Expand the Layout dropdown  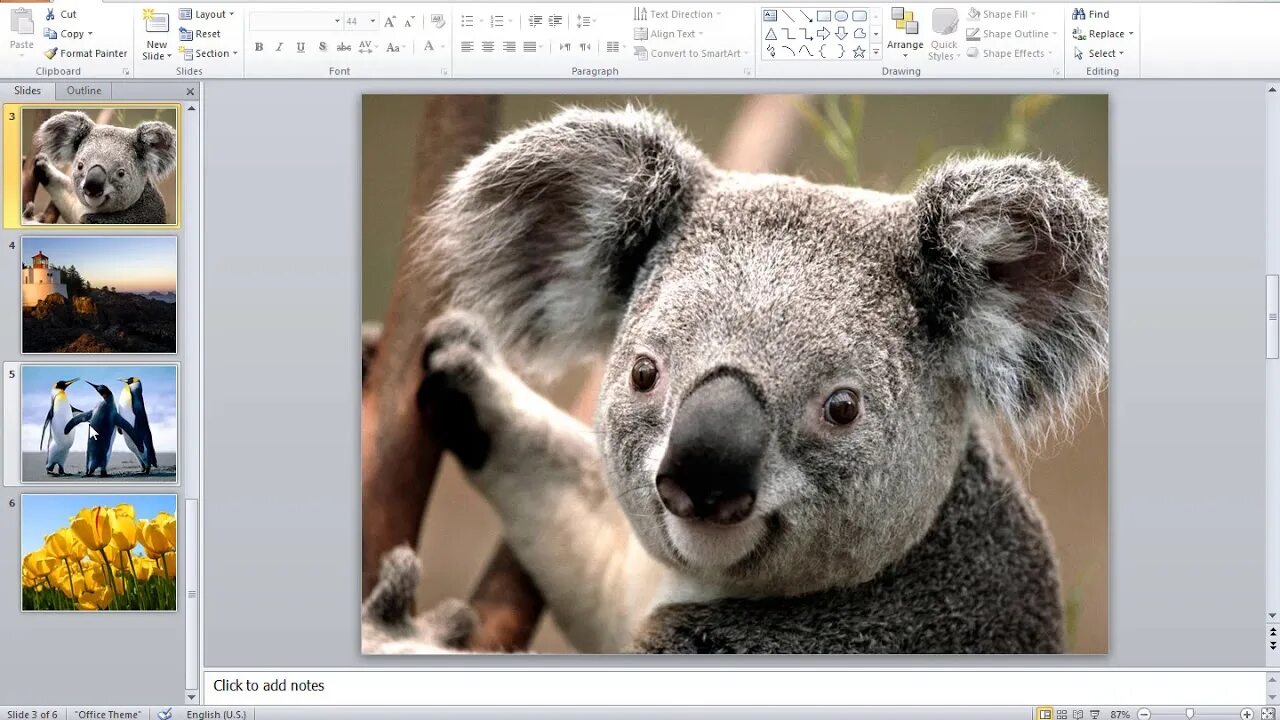click(x=208, y=14)
